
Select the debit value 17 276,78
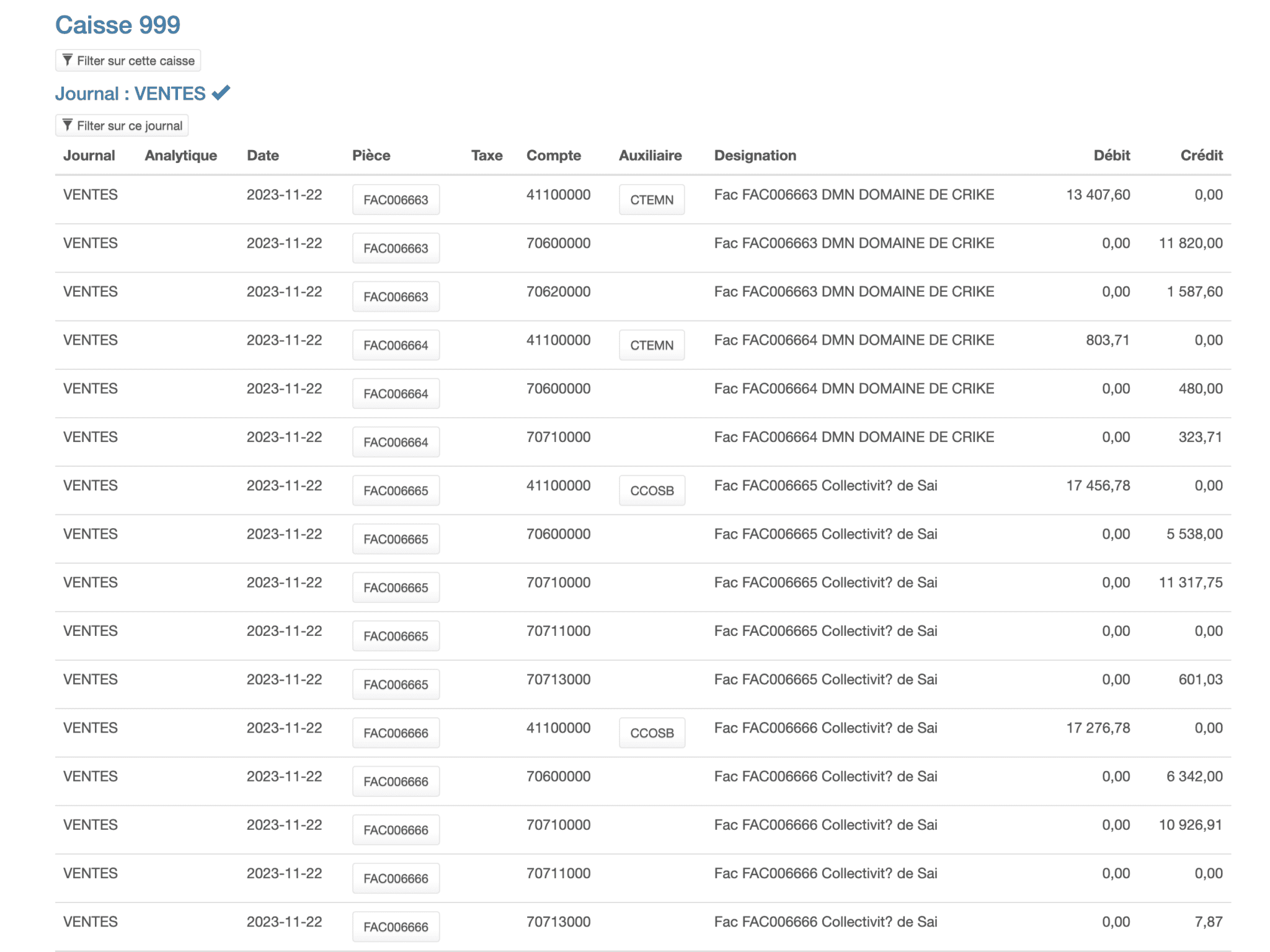point(1098,728)
